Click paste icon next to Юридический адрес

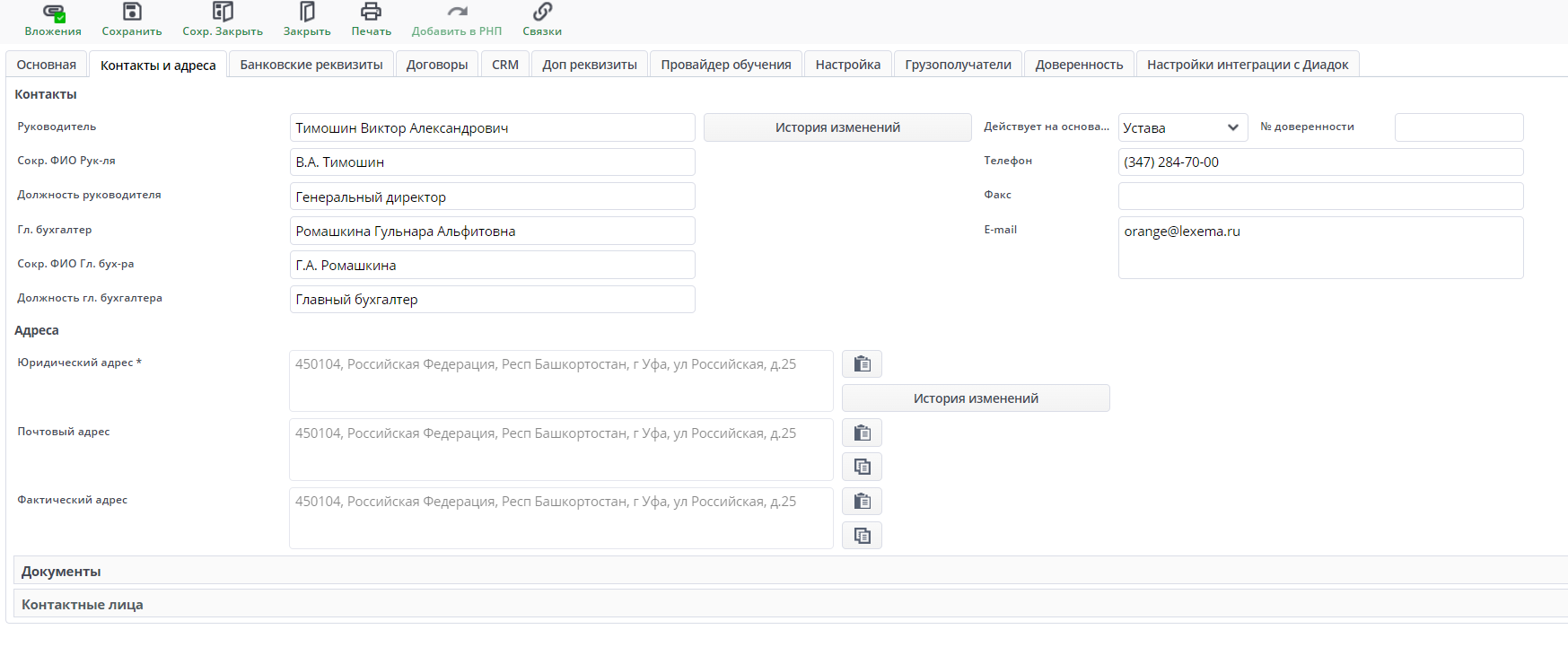pyautogui.click(x=862, y=364)
